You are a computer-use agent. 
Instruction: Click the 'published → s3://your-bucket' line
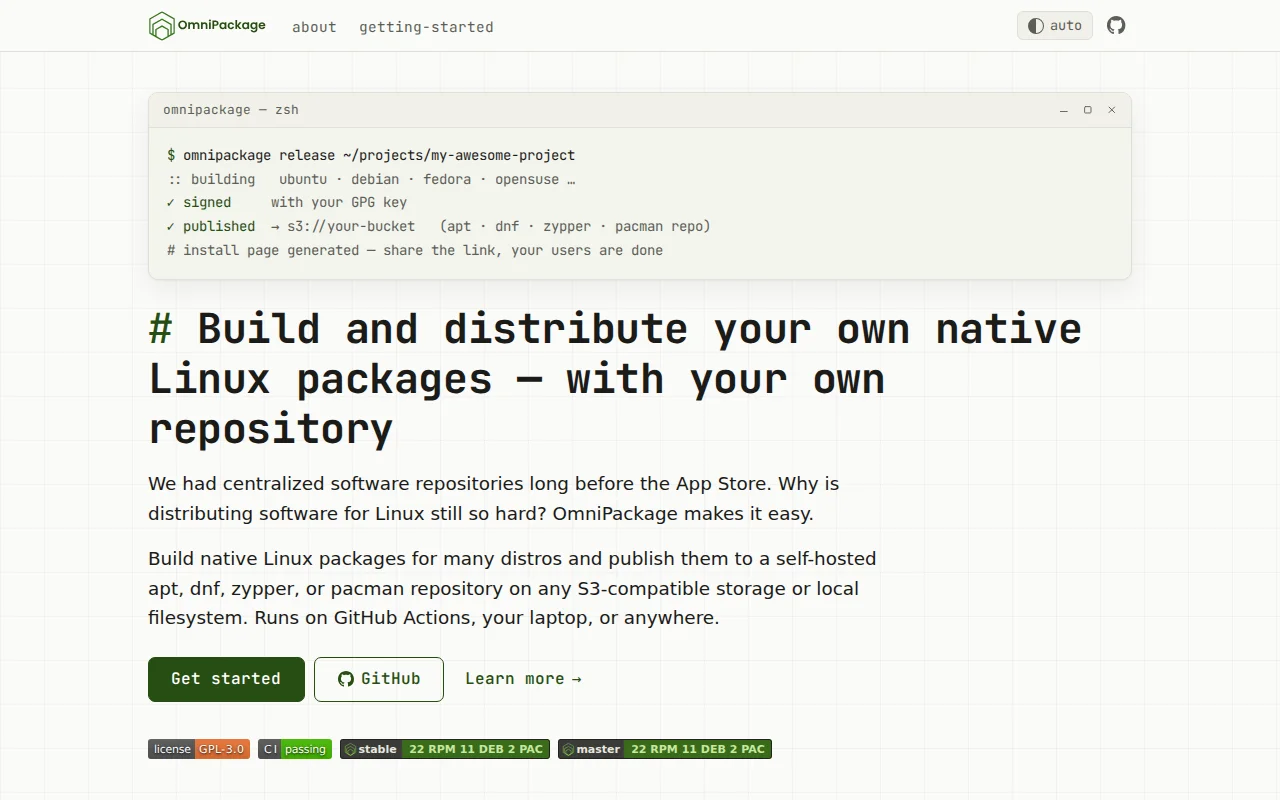tap(439, 226)
